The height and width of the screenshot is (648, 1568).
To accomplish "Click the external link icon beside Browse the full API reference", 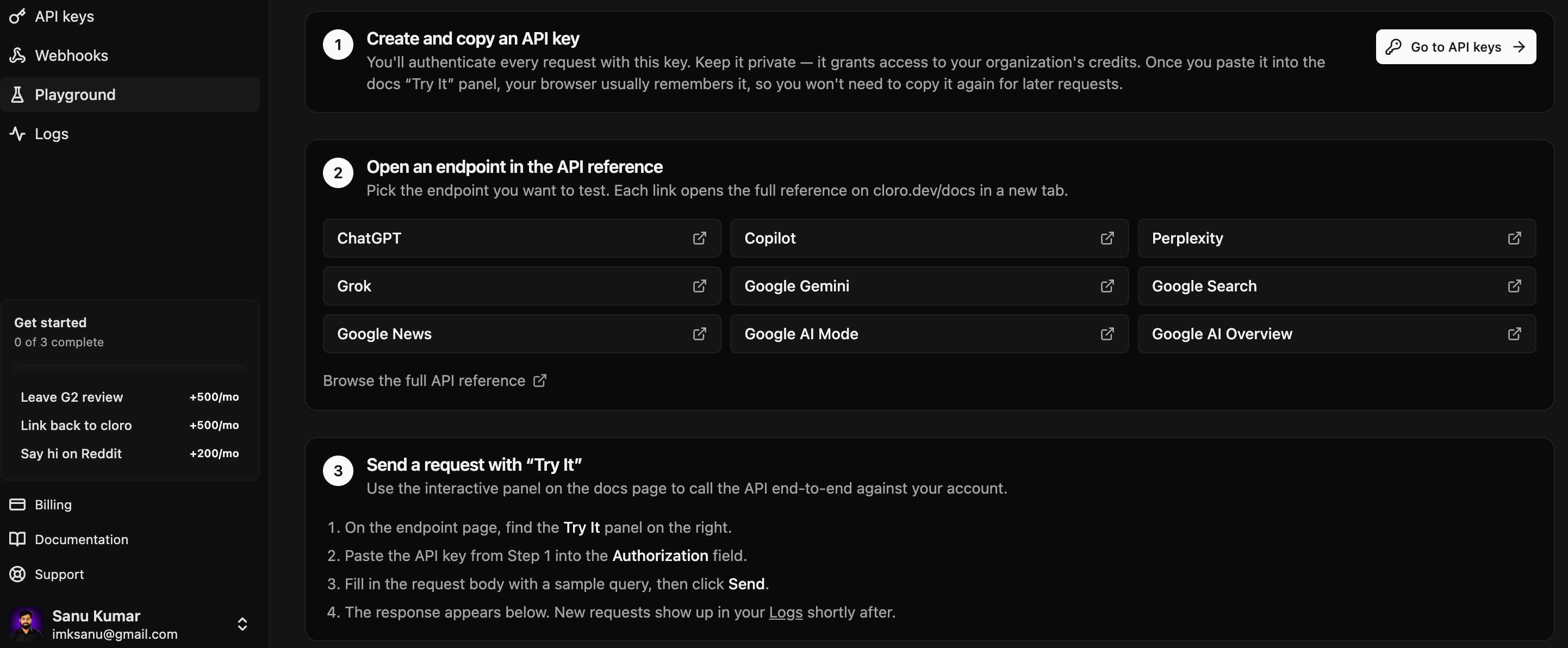I will point(540,381).
